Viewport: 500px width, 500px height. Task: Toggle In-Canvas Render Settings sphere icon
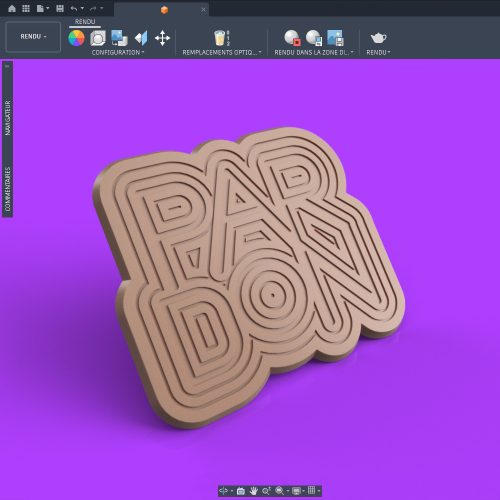[x=314, y=38]
